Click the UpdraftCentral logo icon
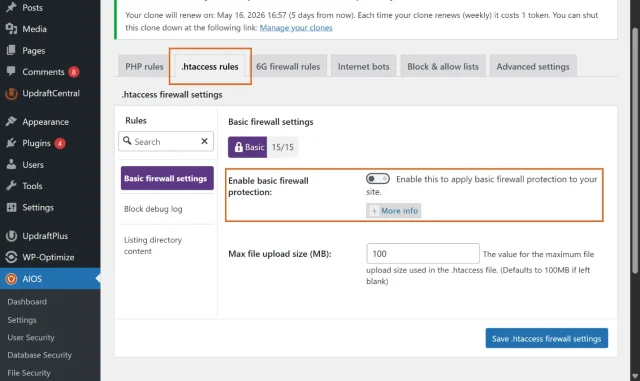Screen dimensions: 640x381 11,94
